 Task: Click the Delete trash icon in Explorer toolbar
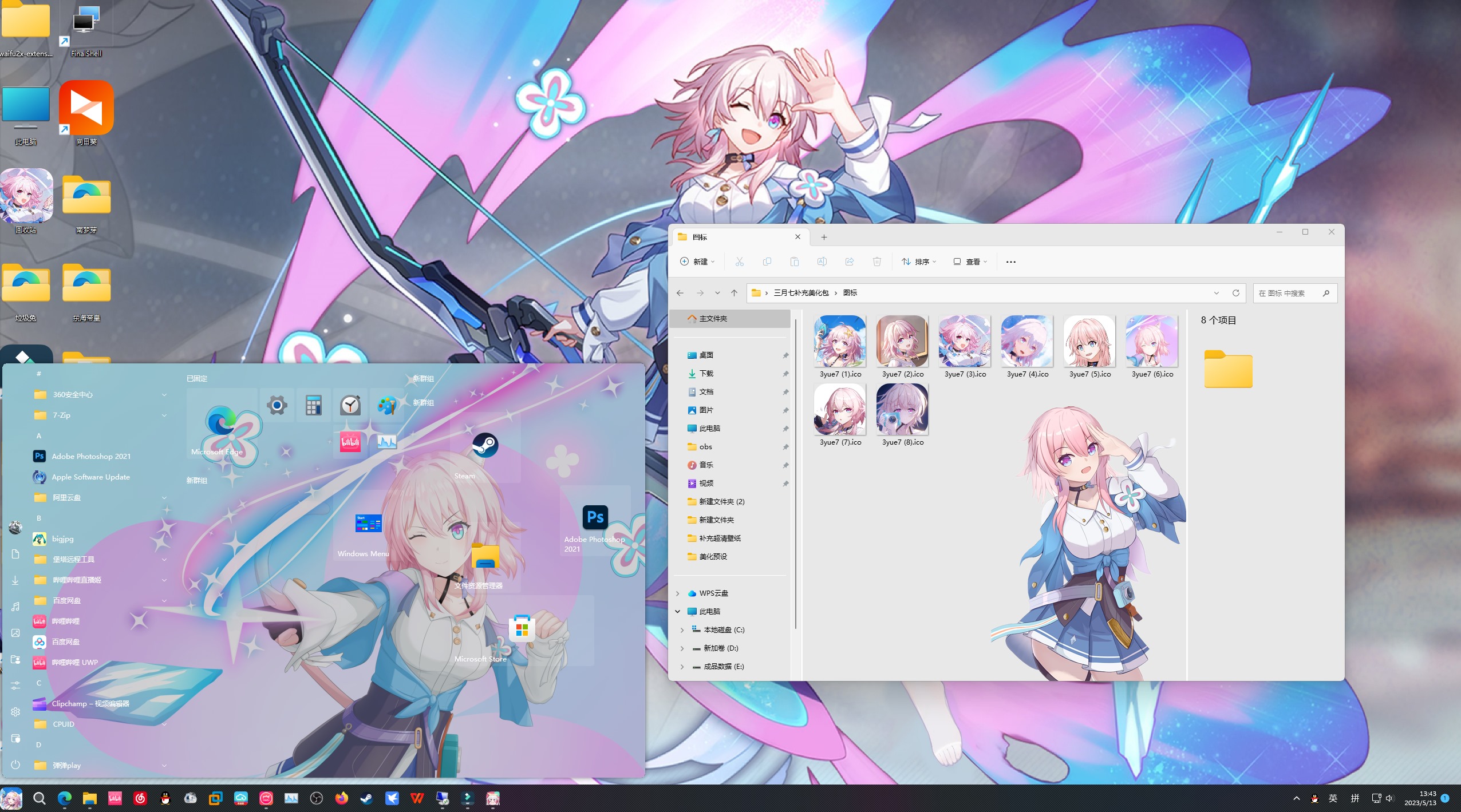(876, 262)
